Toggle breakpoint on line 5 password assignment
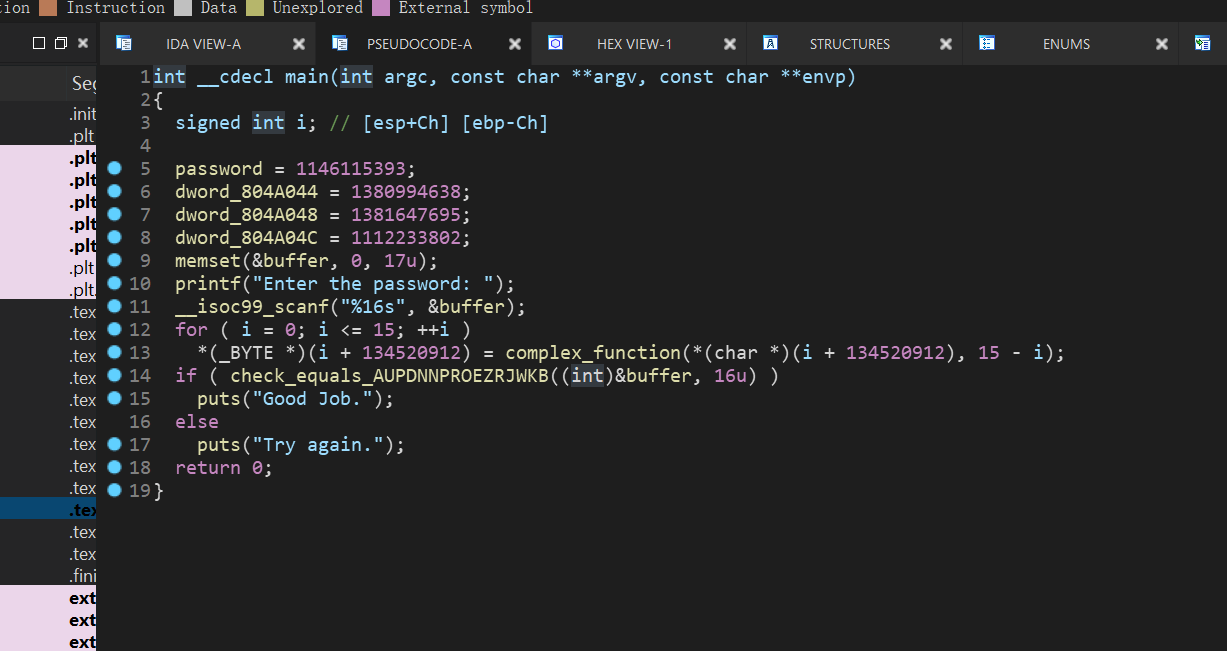Viewport: 1227px width, 651px height. [114, 168]
